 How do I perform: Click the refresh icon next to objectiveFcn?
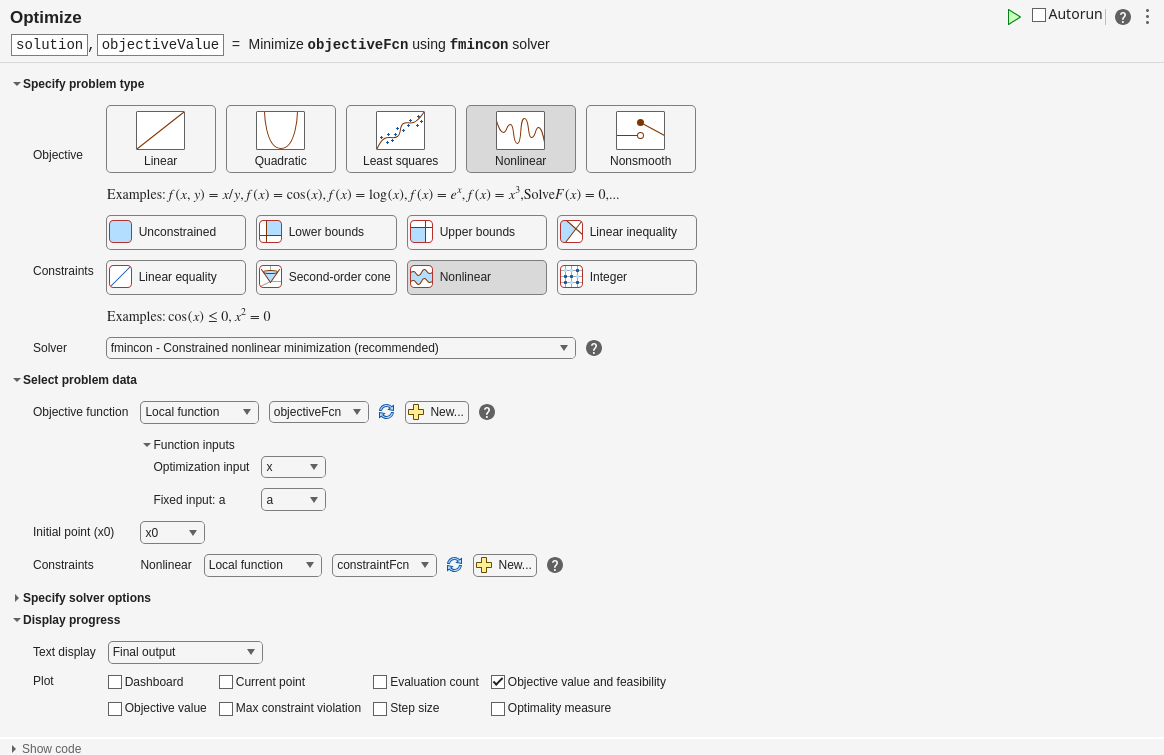pyautogui.click(x=386, y=411)
